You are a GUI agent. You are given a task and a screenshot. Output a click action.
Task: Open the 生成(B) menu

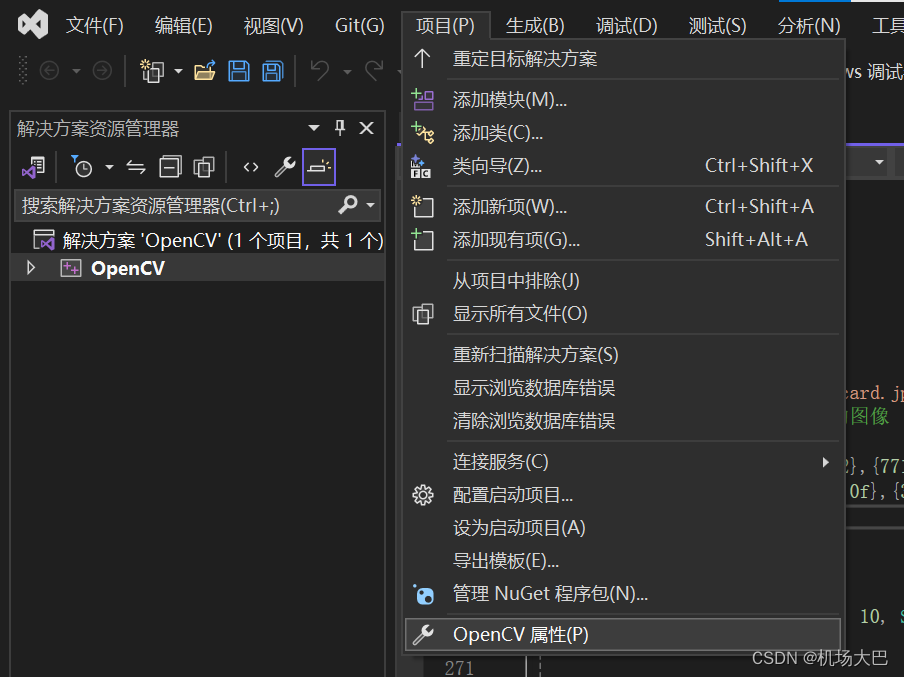coord(534,25)
